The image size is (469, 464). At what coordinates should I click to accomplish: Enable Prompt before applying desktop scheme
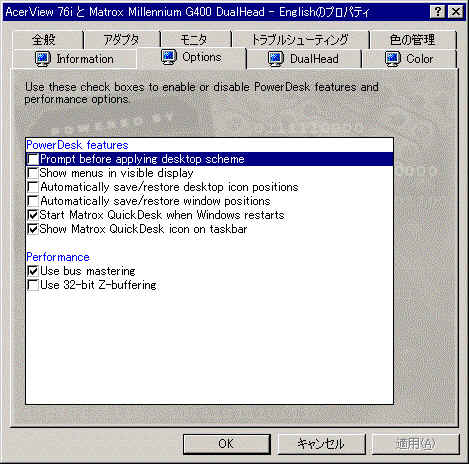point(33,159)
